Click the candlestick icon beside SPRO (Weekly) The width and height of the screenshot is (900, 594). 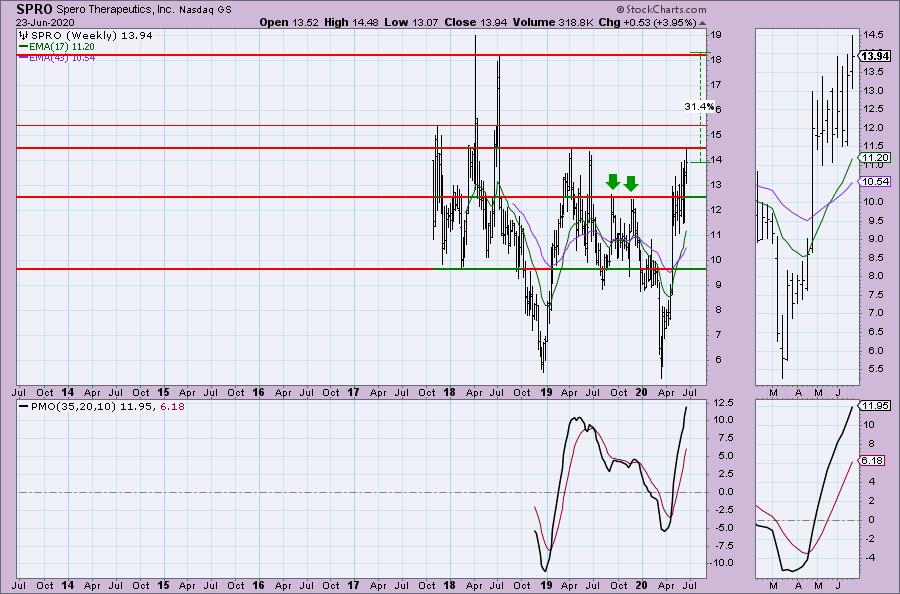(x=24, y=36)
